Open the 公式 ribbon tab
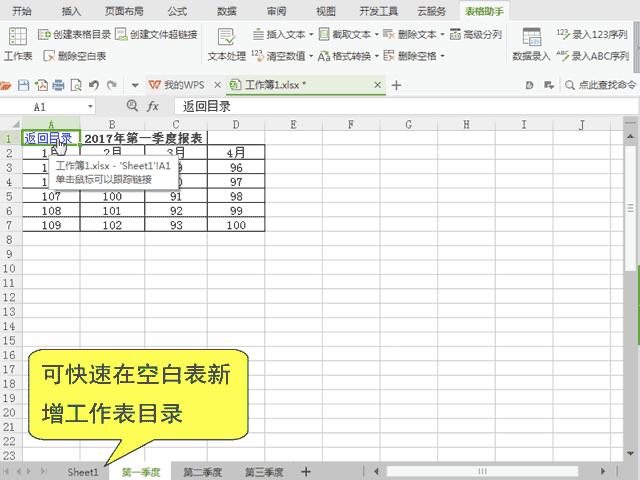 (178, 11)
